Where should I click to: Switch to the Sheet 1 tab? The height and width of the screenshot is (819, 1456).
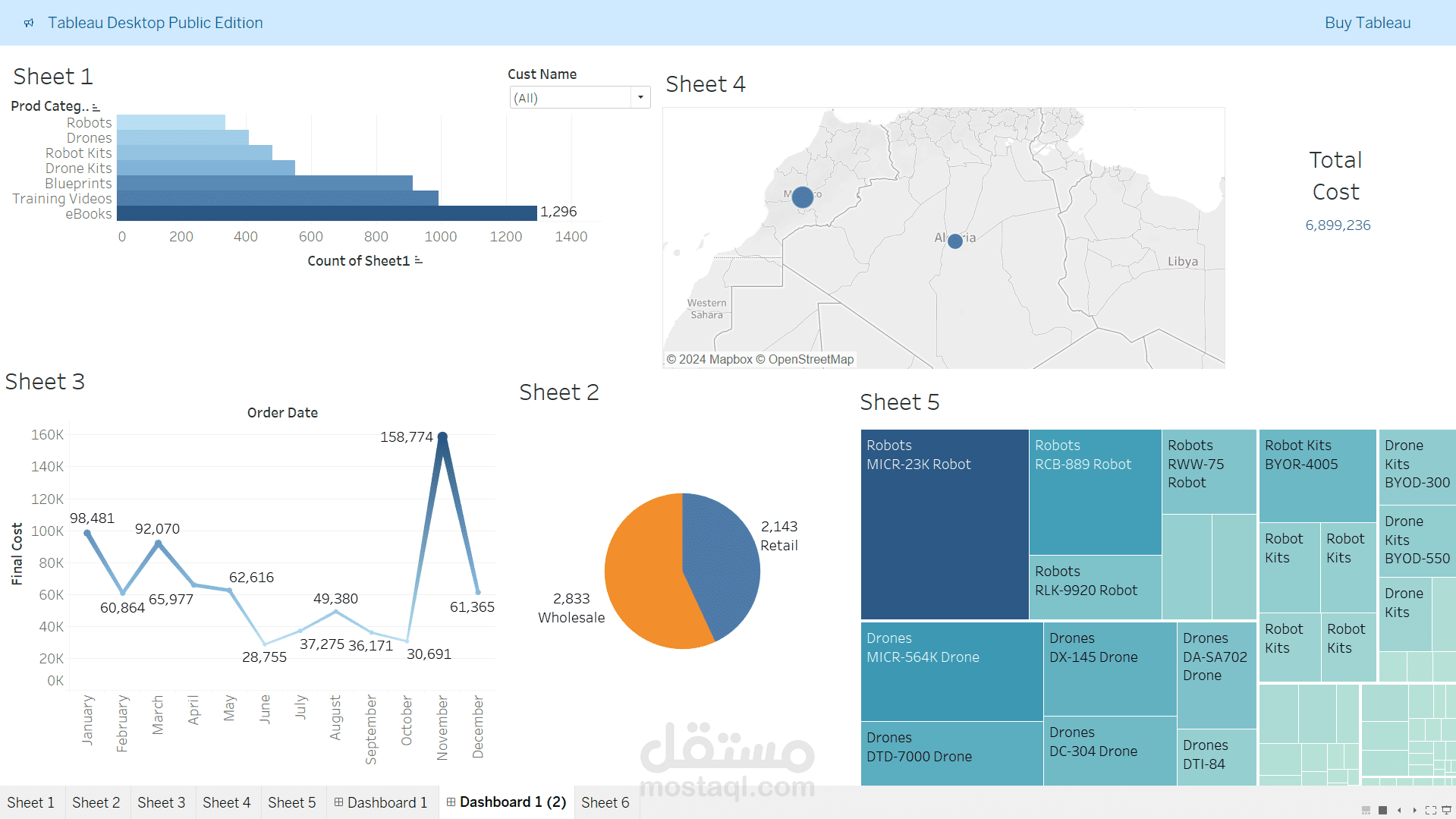31,802
